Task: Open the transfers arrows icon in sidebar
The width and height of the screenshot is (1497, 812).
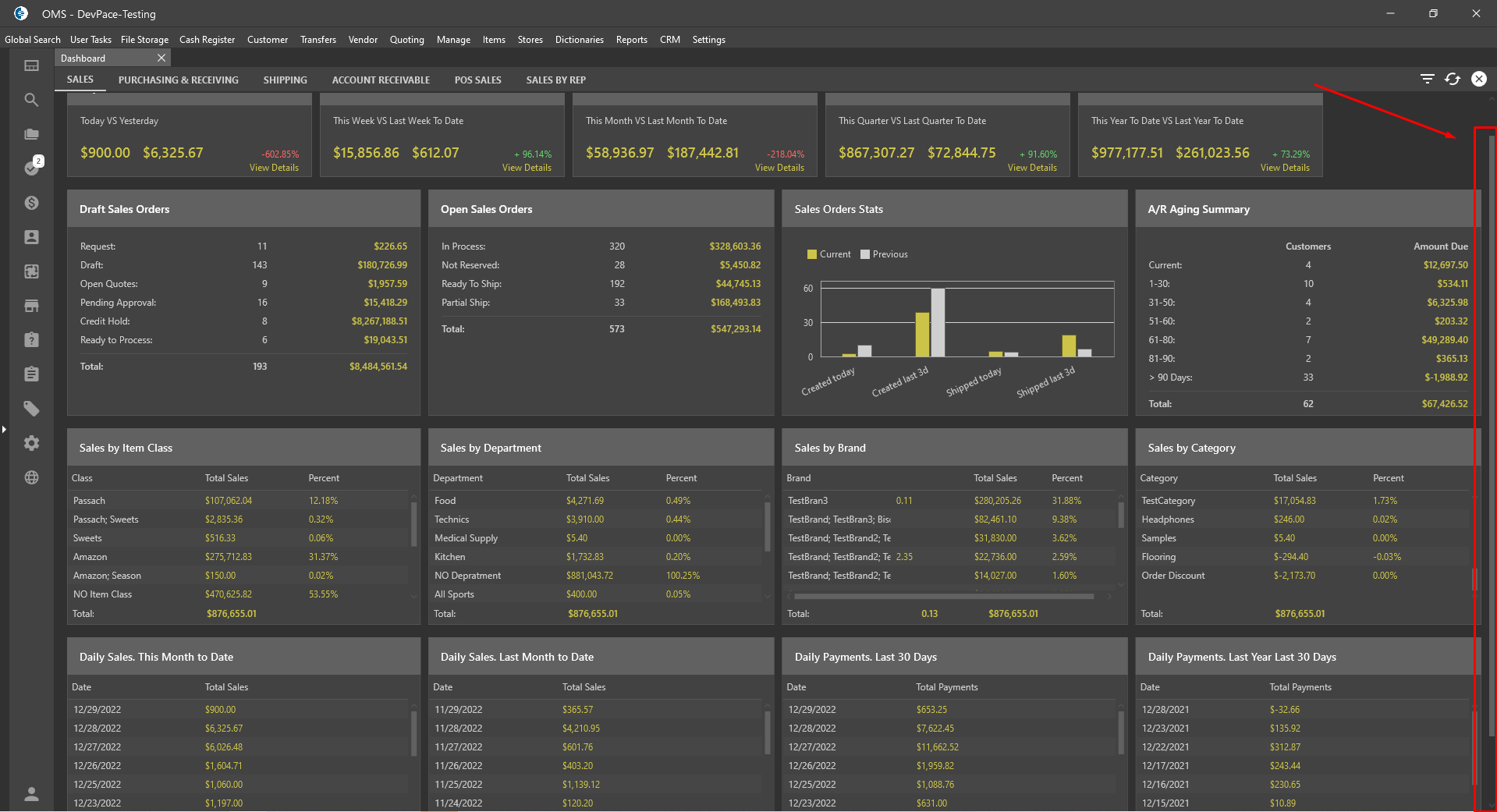Action: [31, 271]
